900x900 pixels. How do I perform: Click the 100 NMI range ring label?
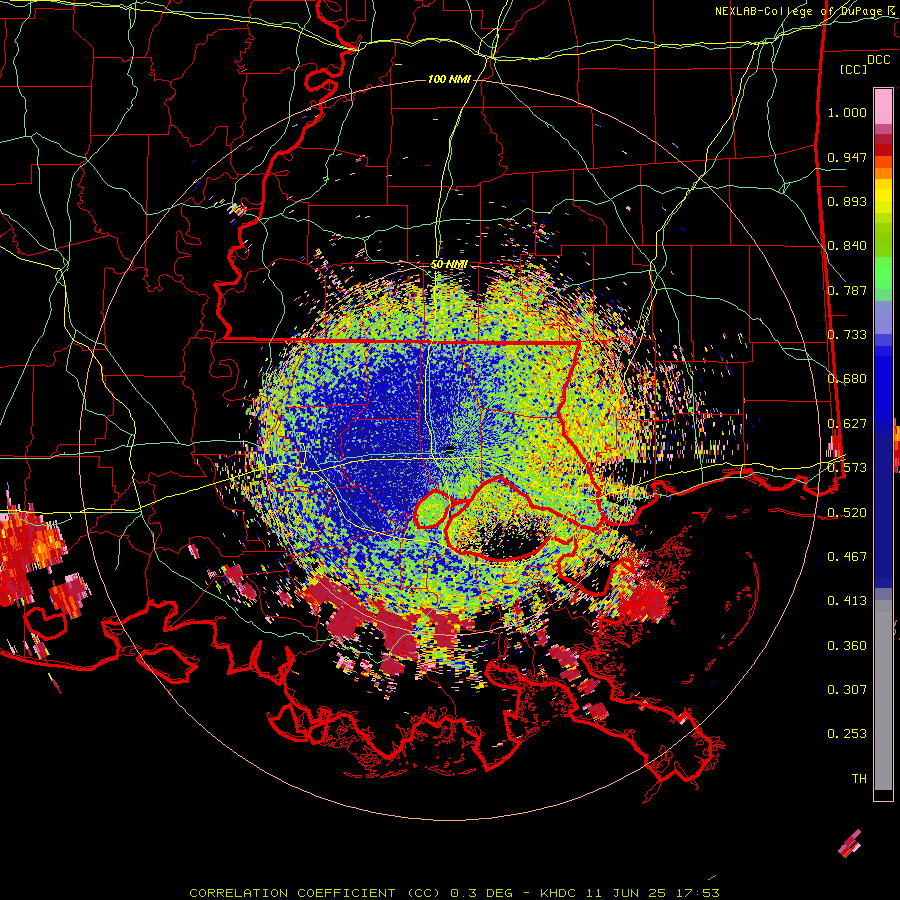pos(449,79)
